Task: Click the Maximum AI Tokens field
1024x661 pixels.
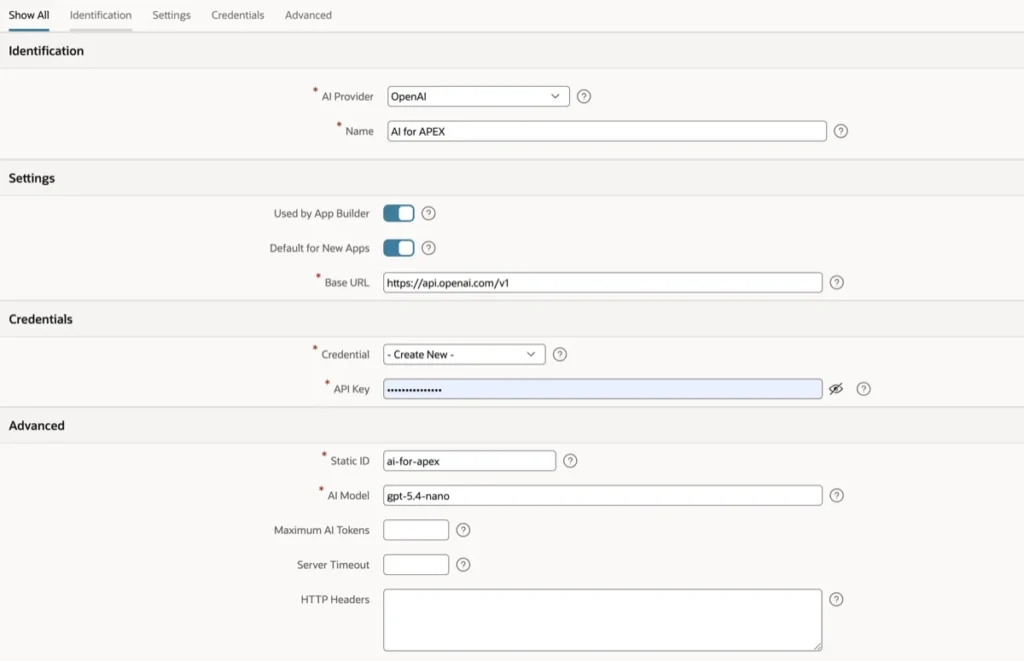Action: click(416, 530)
